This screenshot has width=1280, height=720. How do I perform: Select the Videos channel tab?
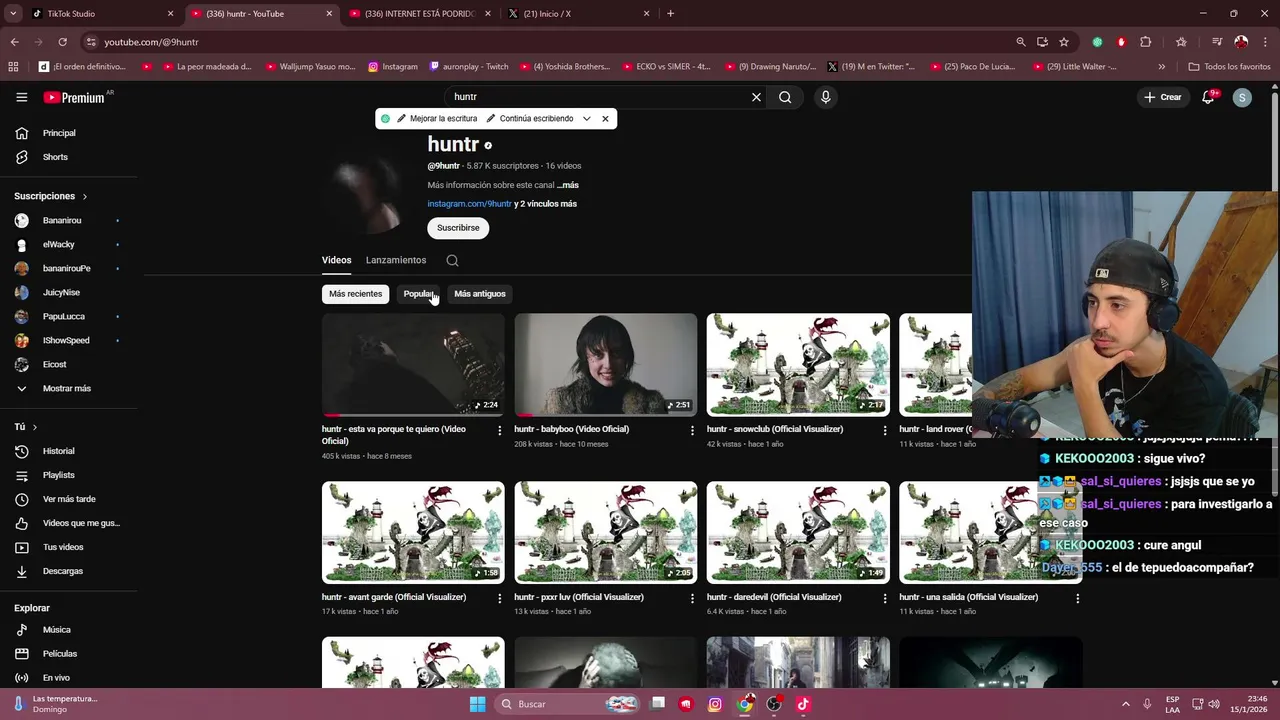tap(336, 260)
